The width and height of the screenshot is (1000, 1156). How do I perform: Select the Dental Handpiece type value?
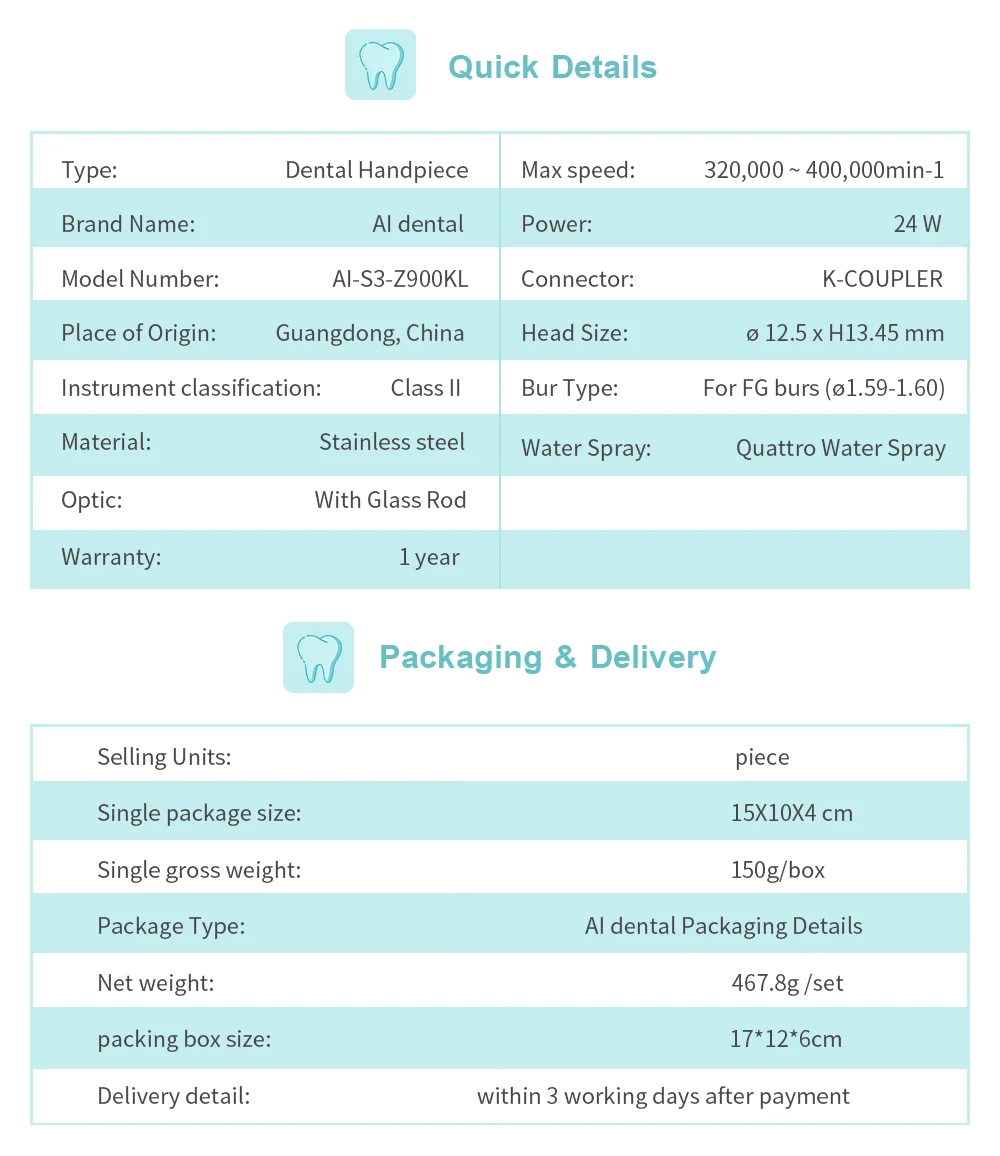click(376, 170)
